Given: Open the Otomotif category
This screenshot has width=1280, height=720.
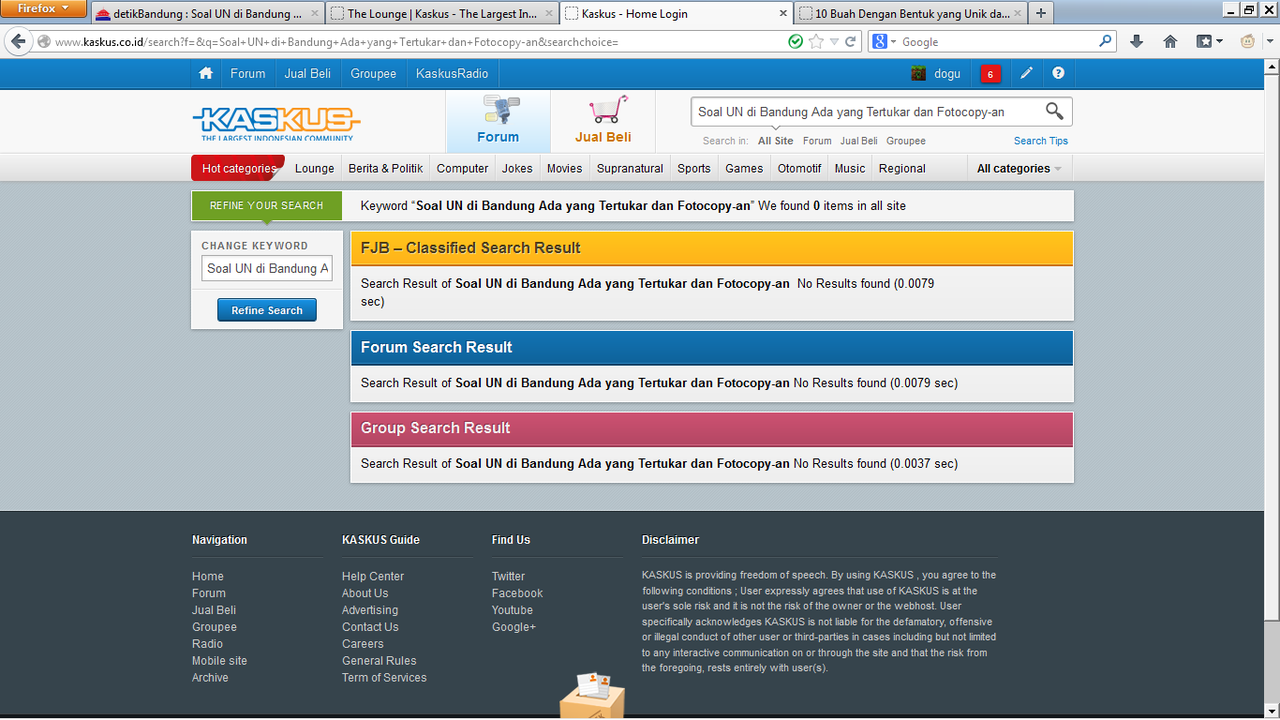Looking at the screenshot, I should 799,168.
